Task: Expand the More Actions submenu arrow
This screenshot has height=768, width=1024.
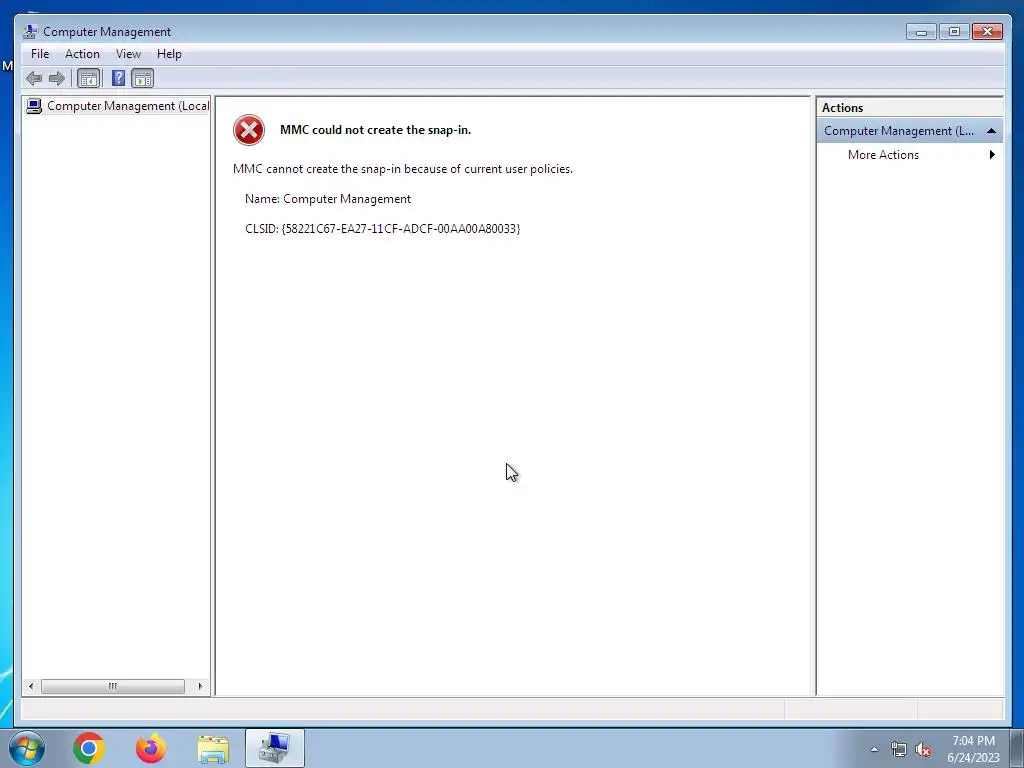Action: [x=992, y=155]
